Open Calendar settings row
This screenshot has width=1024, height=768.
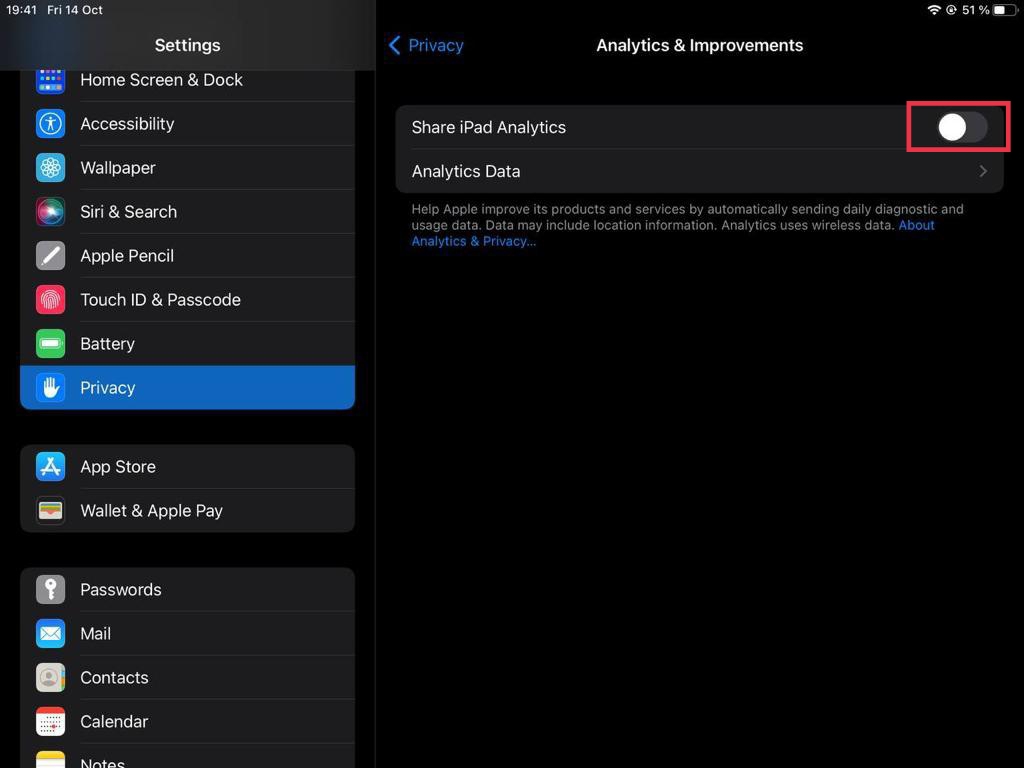[x=187, y=722]
